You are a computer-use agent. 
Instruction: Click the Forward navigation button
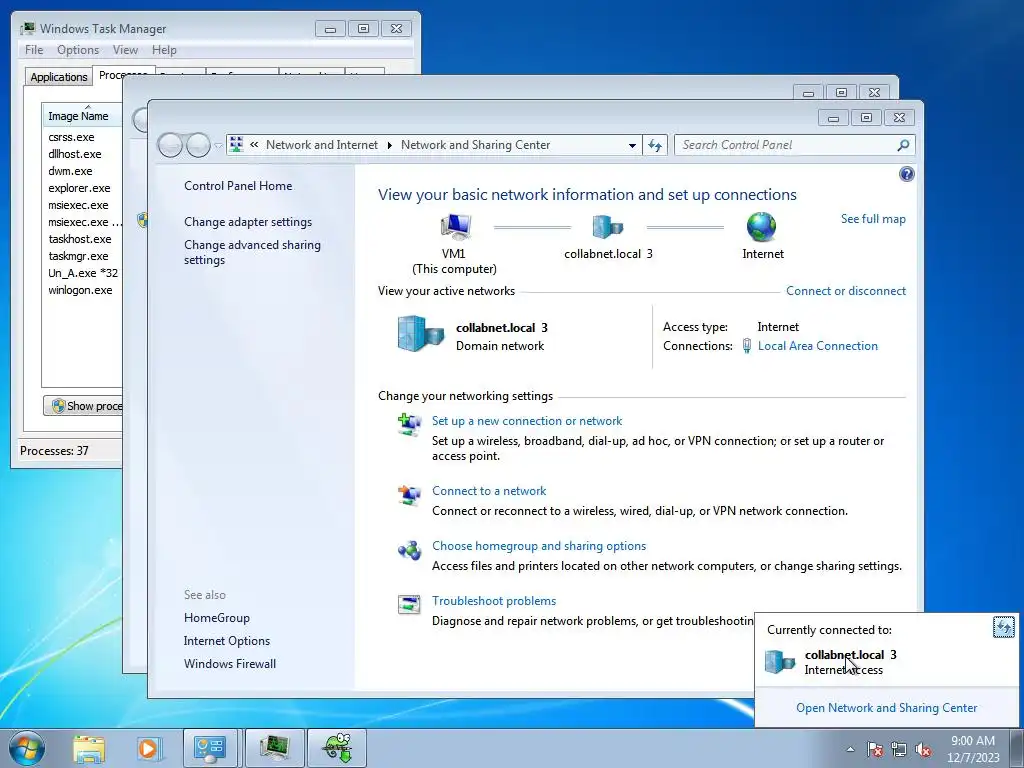198,145
